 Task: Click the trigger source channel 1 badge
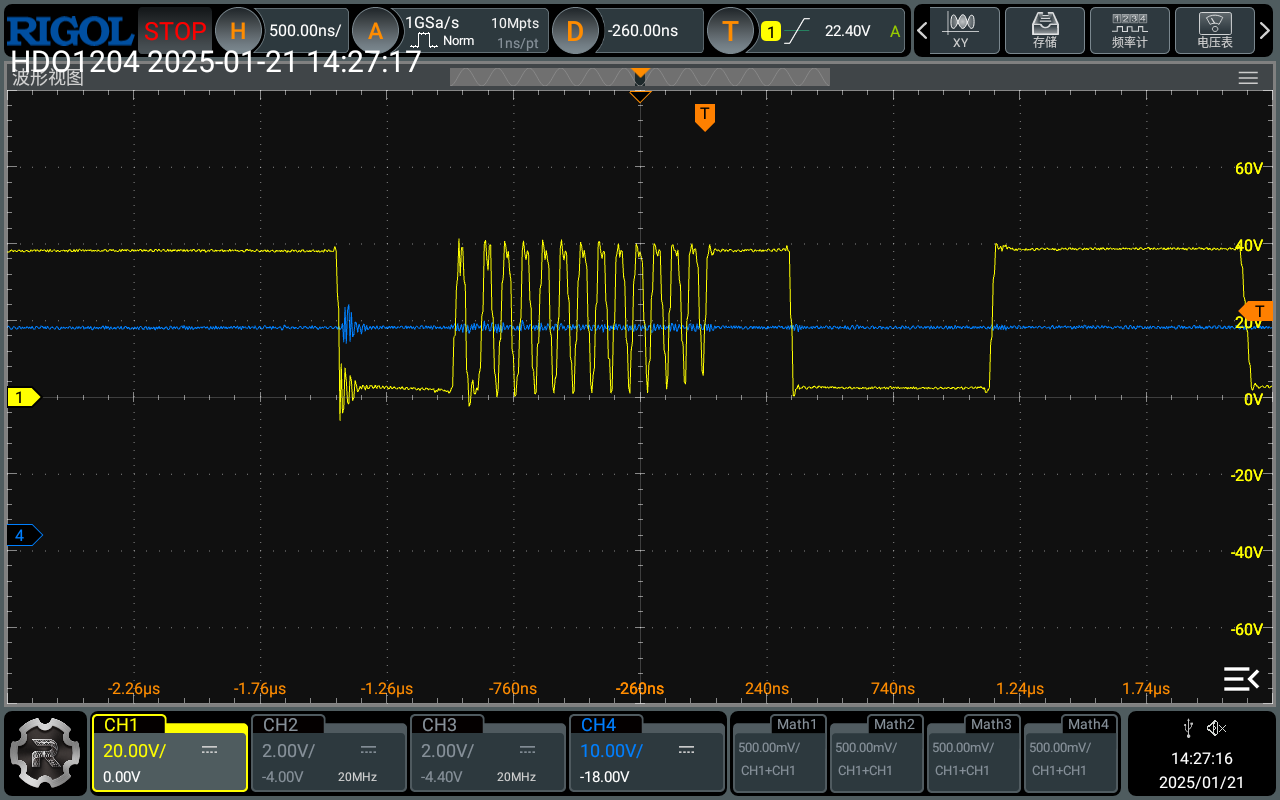(770, 32)
